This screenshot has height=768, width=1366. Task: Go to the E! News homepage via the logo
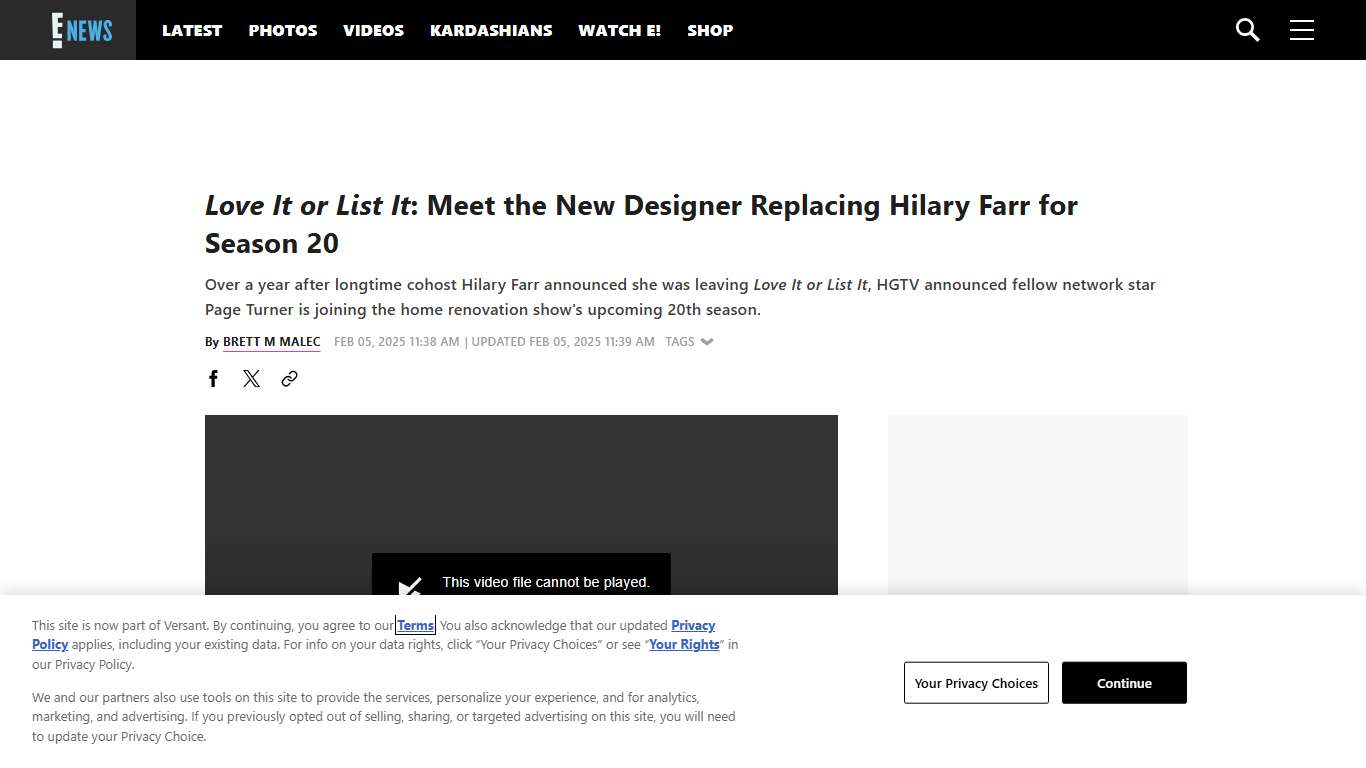80,30
